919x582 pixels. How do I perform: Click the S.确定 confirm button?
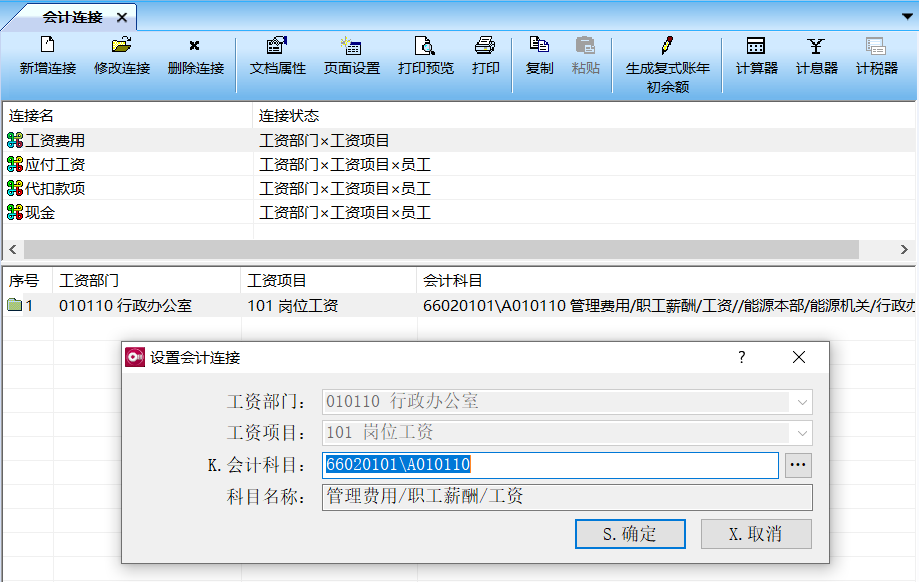point(630,533)
